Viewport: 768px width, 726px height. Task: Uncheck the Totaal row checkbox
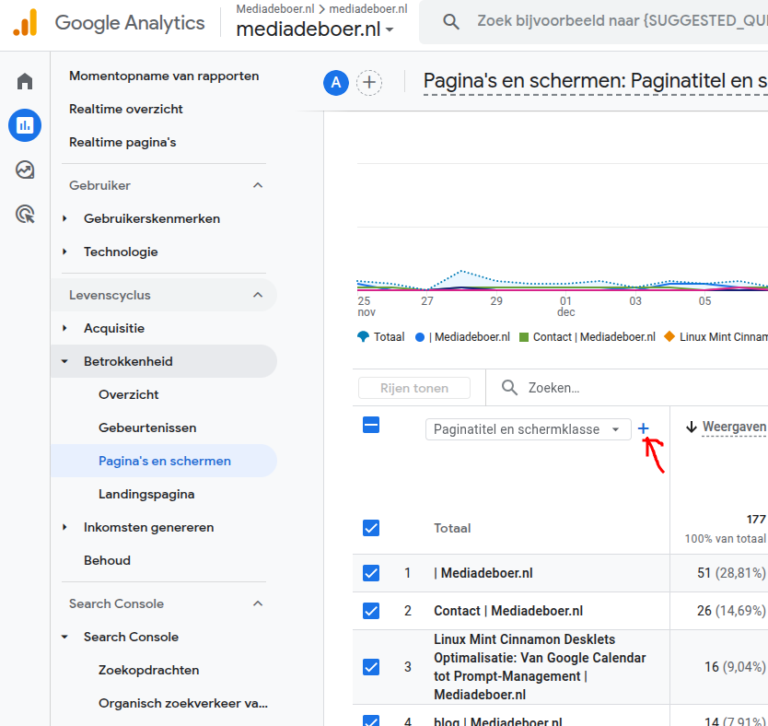(x=371, y=528)
